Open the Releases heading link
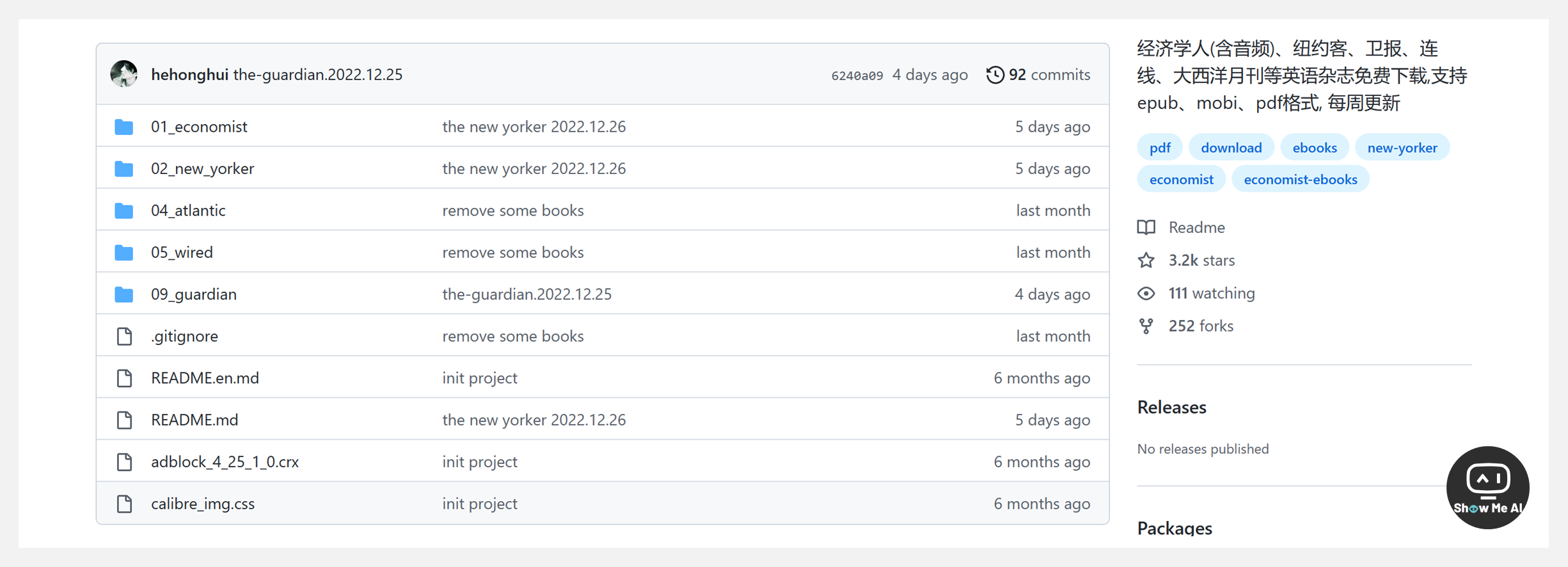The width and height of the screenshot is (1568, 567). 1172,407
